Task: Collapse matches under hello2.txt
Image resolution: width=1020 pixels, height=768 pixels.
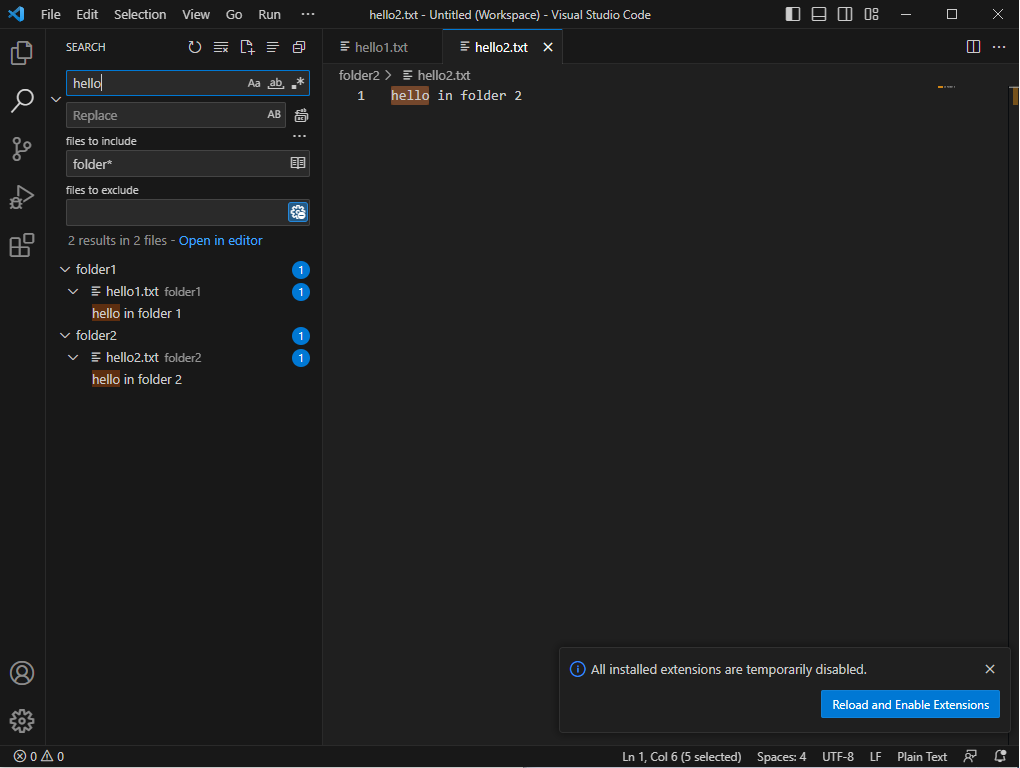Action: [72, 357]
